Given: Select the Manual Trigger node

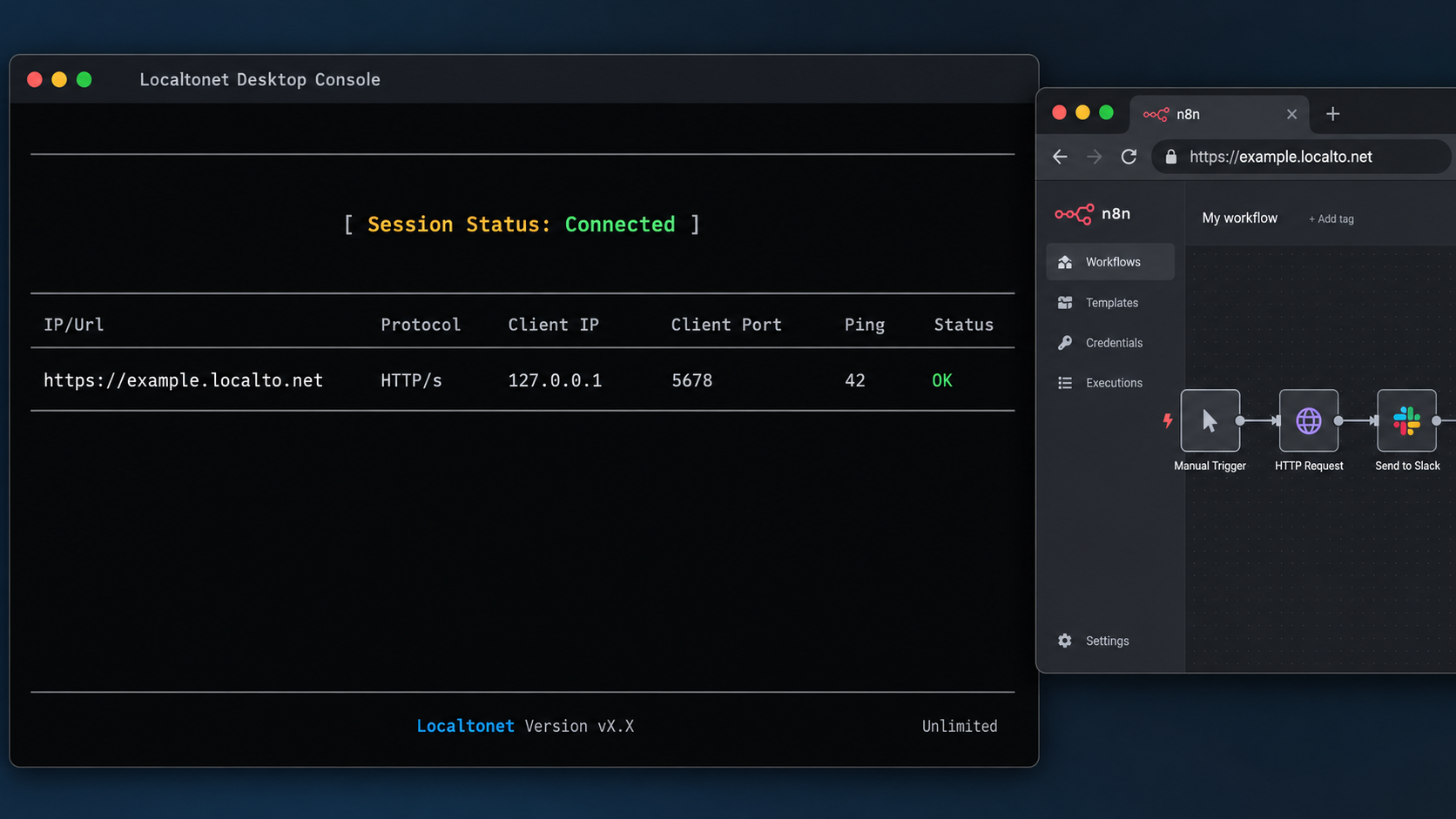Looking at the screenshot, I should click(1210, 421).
